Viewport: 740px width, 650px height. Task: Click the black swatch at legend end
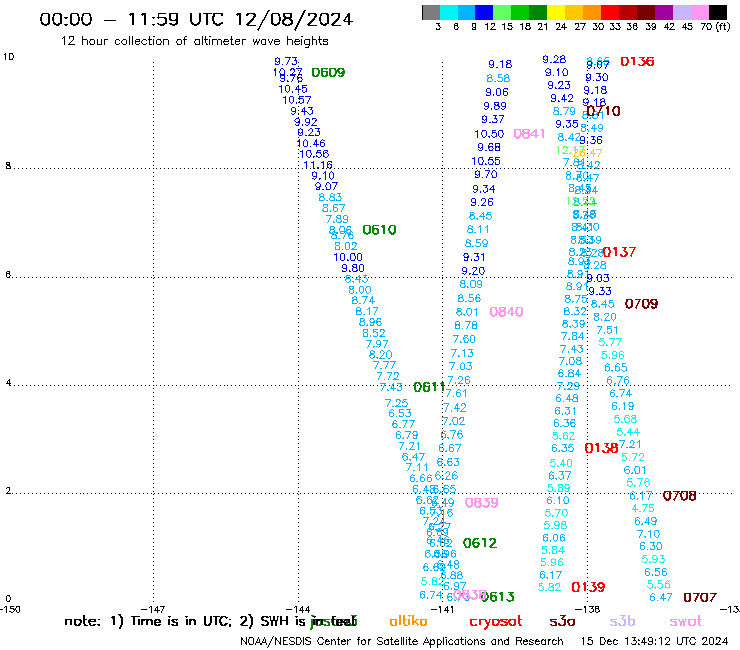(717, 12)
